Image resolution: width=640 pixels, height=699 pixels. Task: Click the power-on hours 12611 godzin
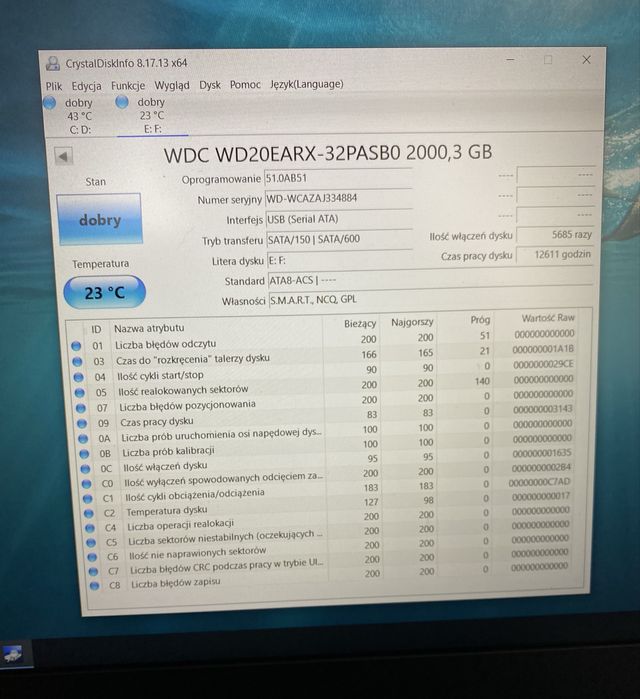click(555, 255)
